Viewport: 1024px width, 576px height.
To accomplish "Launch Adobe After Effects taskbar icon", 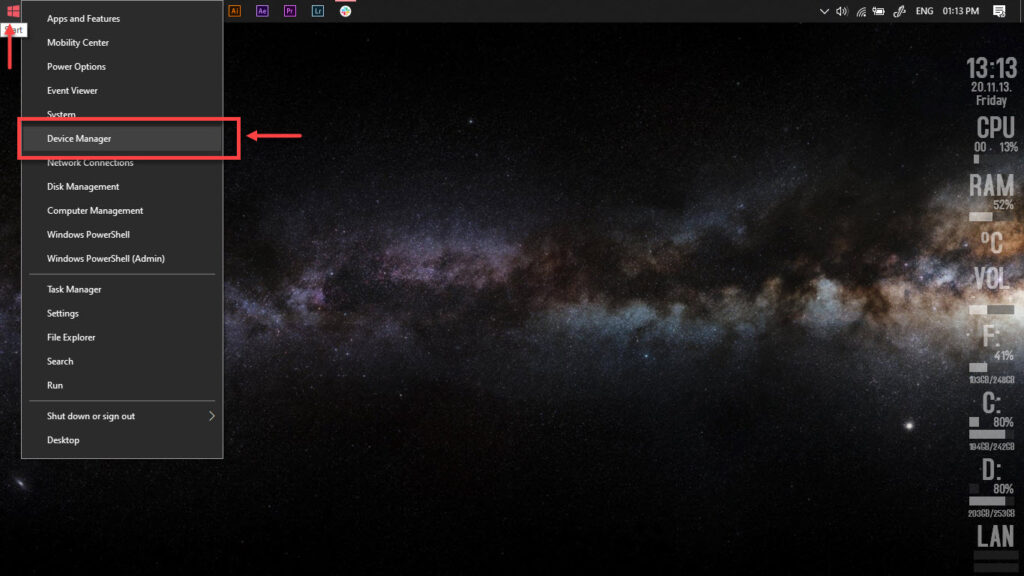I will click(262, 11).
